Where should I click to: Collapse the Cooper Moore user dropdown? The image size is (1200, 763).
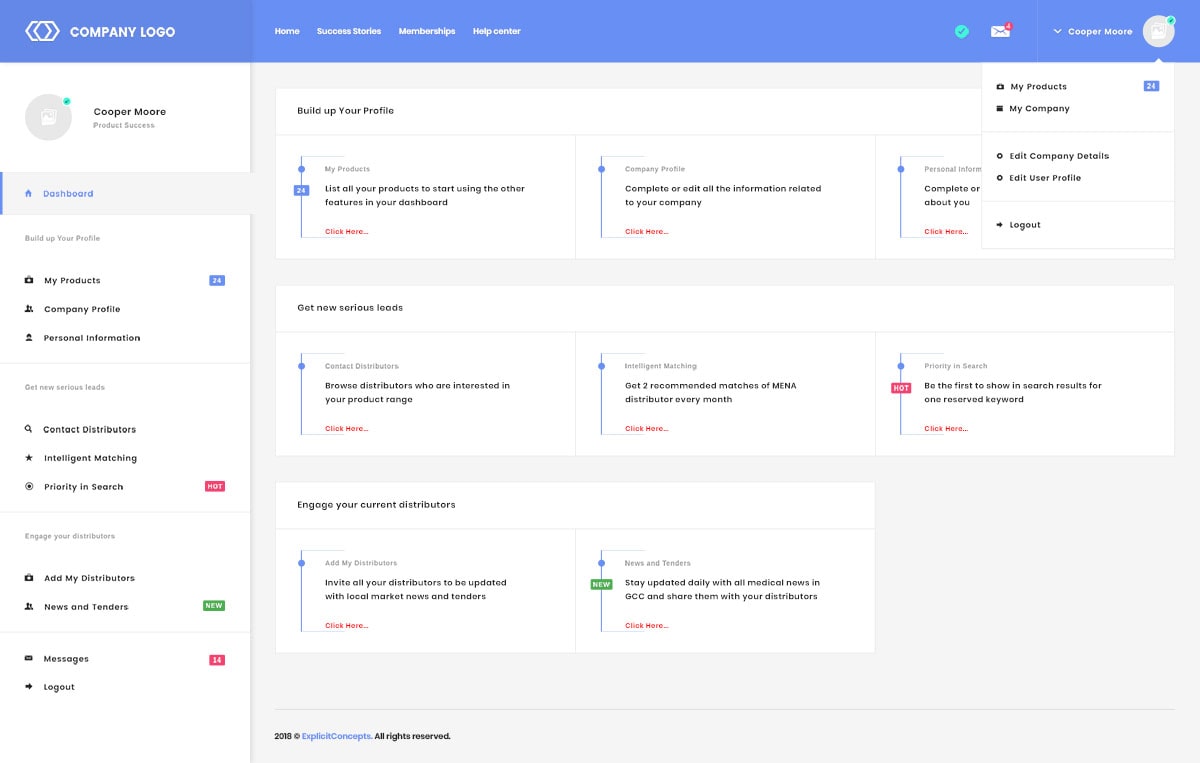pyautogui.click(x=1092, y=31)
